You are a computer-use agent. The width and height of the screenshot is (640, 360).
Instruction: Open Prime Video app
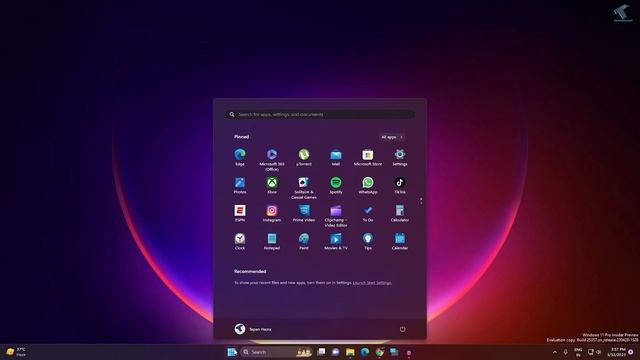click(304, 213)
